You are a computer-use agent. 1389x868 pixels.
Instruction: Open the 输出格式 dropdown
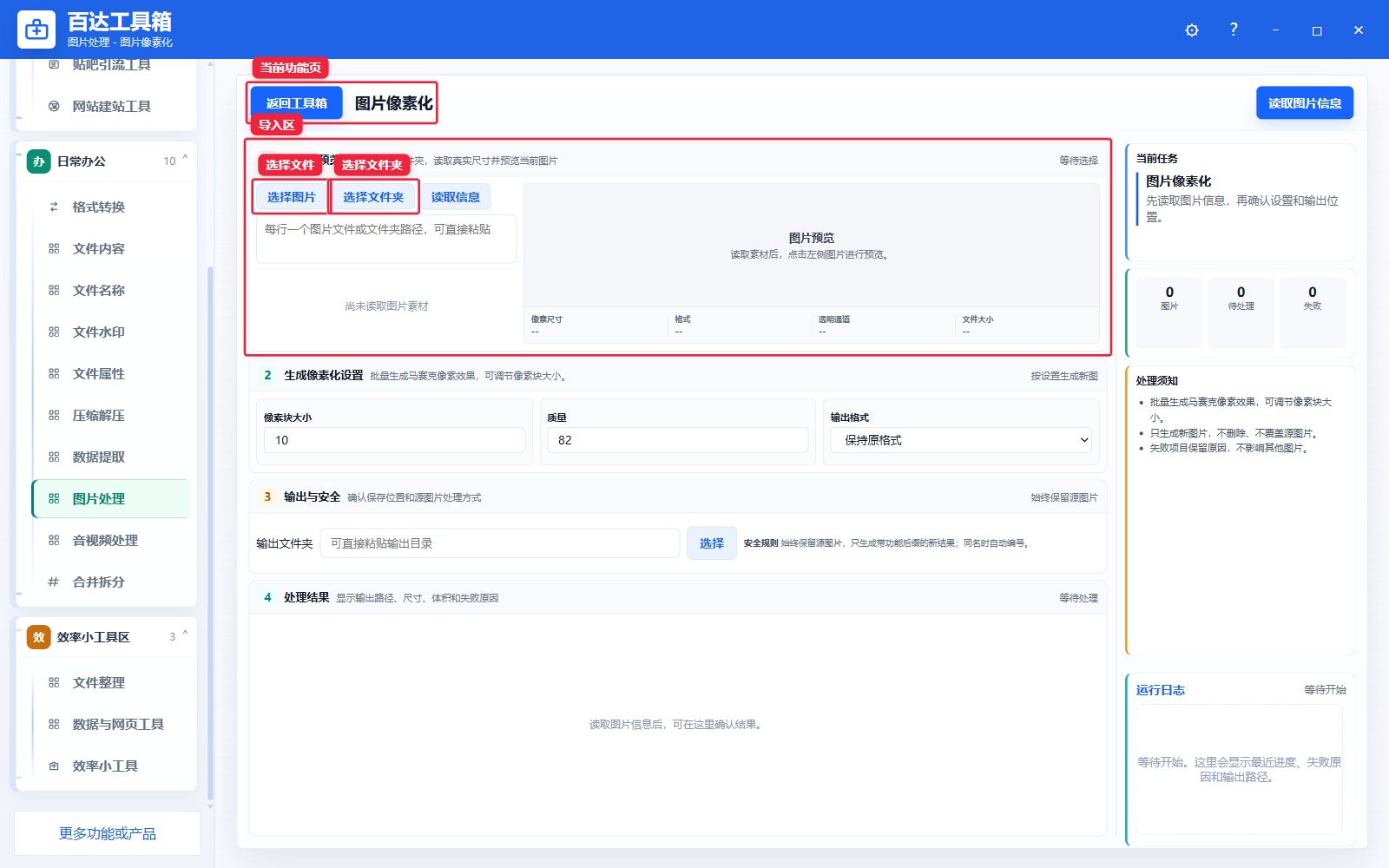tap(961, 440)
